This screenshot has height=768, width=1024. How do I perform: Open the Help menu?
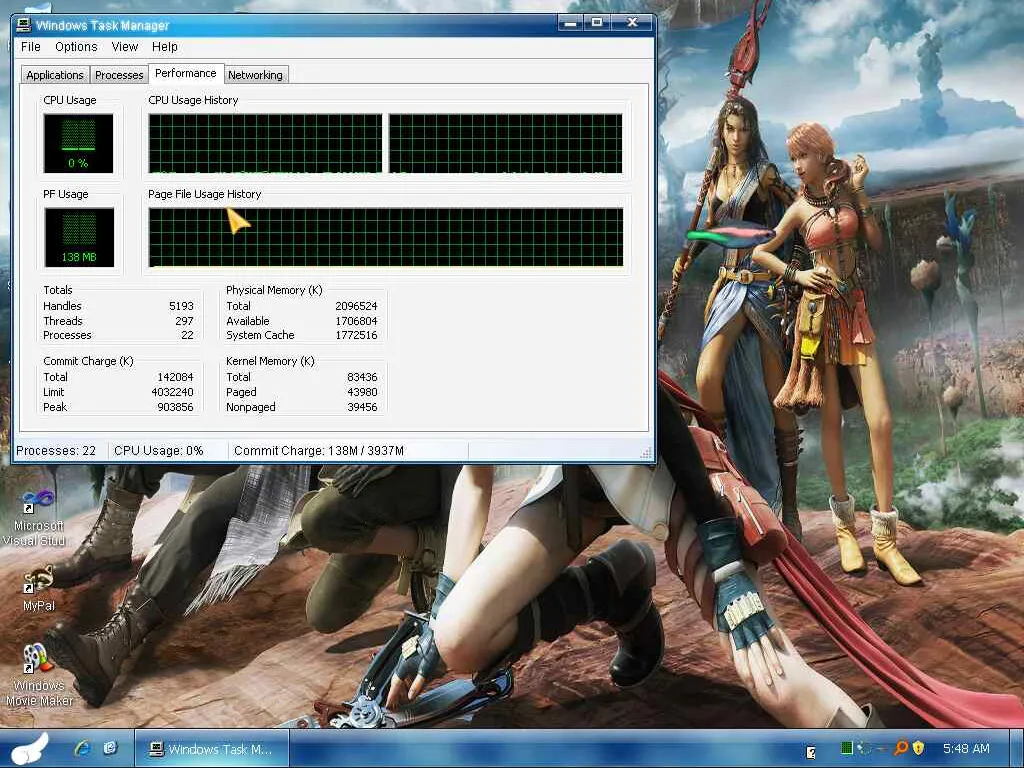click(x=165, y=47)
